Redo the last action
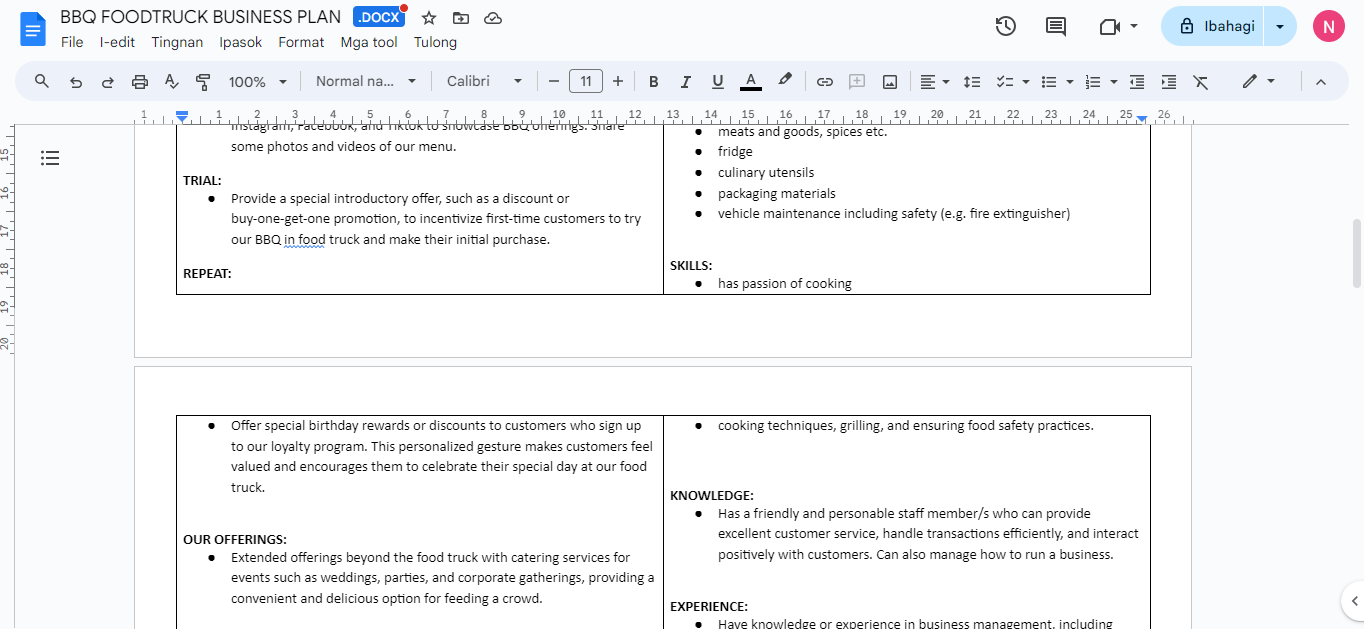Image resolution: width=1364 pixels, height=629 pixels. (108, 82)
